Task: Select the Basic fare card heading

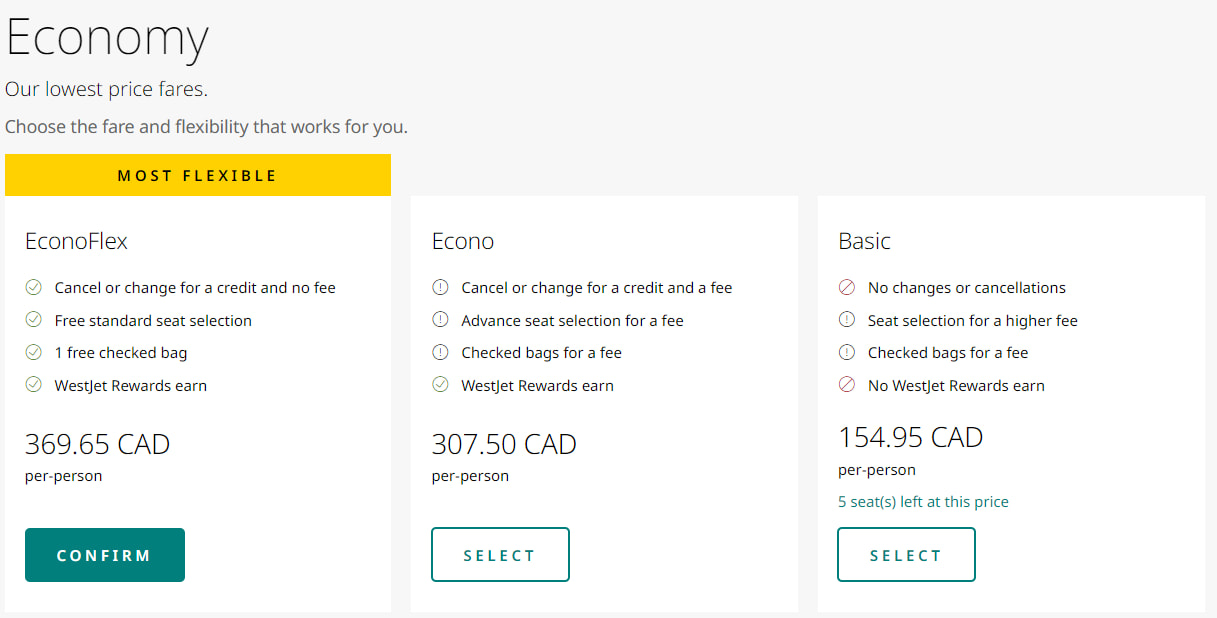Action: tap(865, 240)
